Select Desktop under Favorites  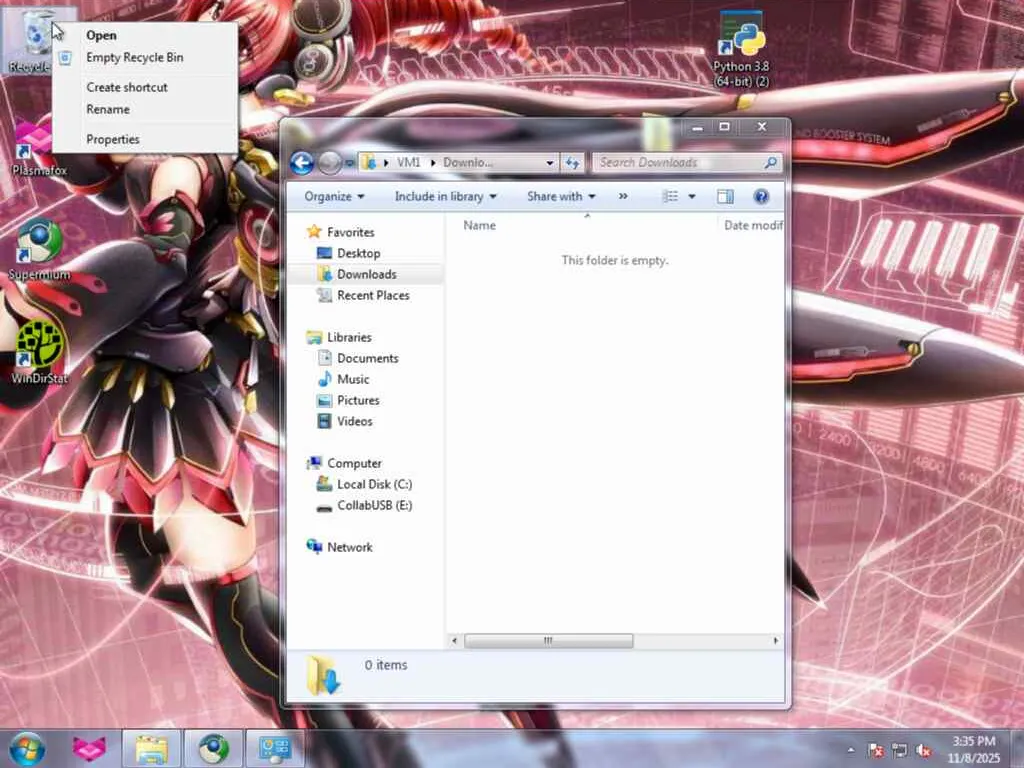[359, 253]
